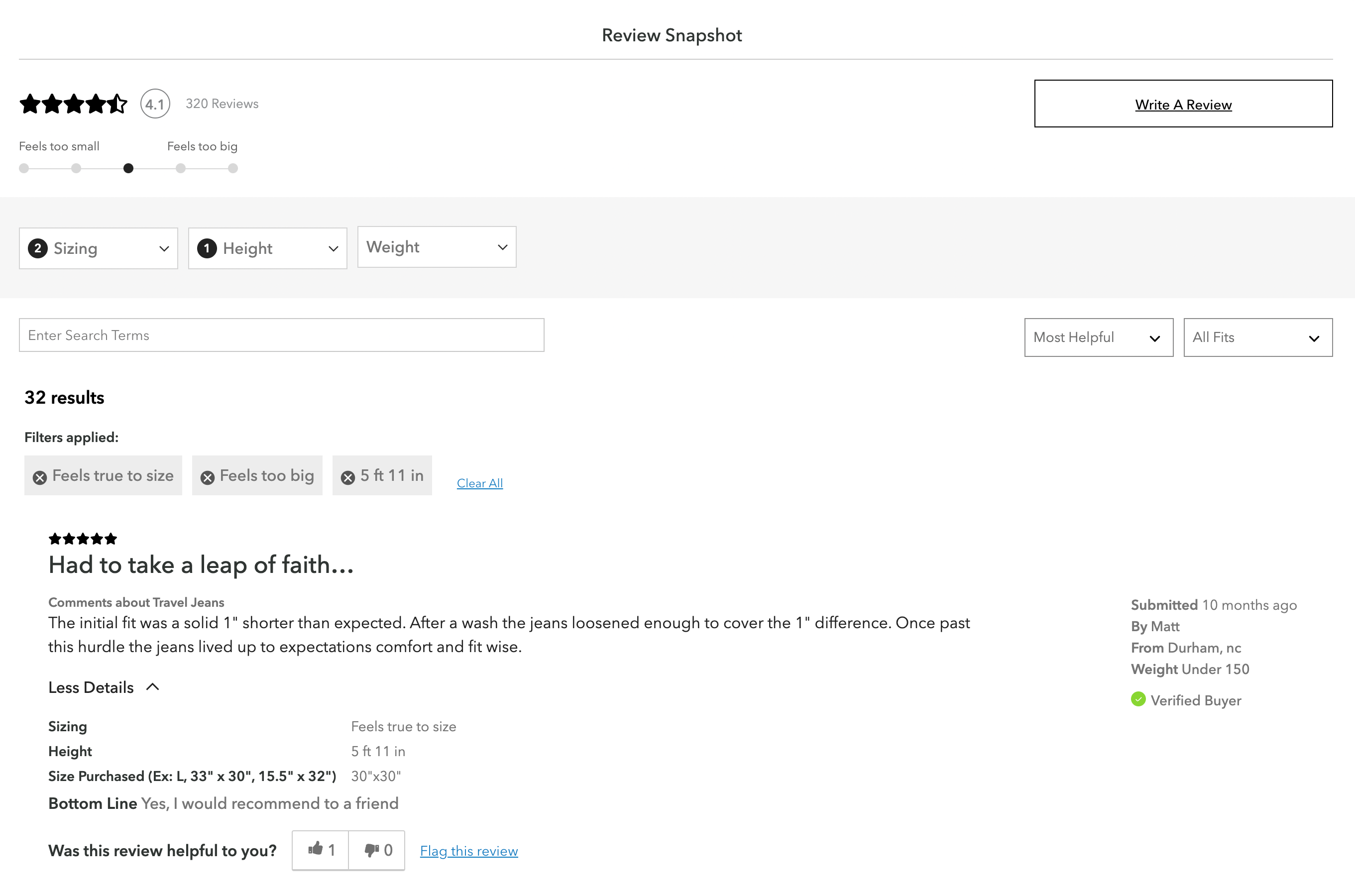The image size is (1355, 896).
Task: Click the Clear All filters link
Action: click(x=479, y=483)
